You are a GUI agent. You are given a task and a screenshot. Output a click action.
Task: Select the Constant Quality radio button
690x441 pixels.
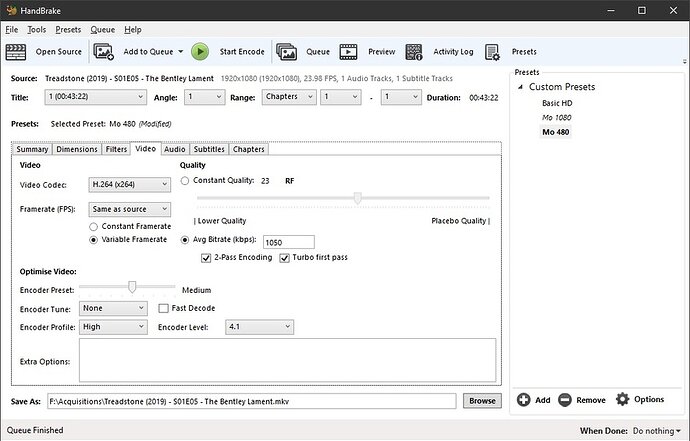click(x=185, y=181)
